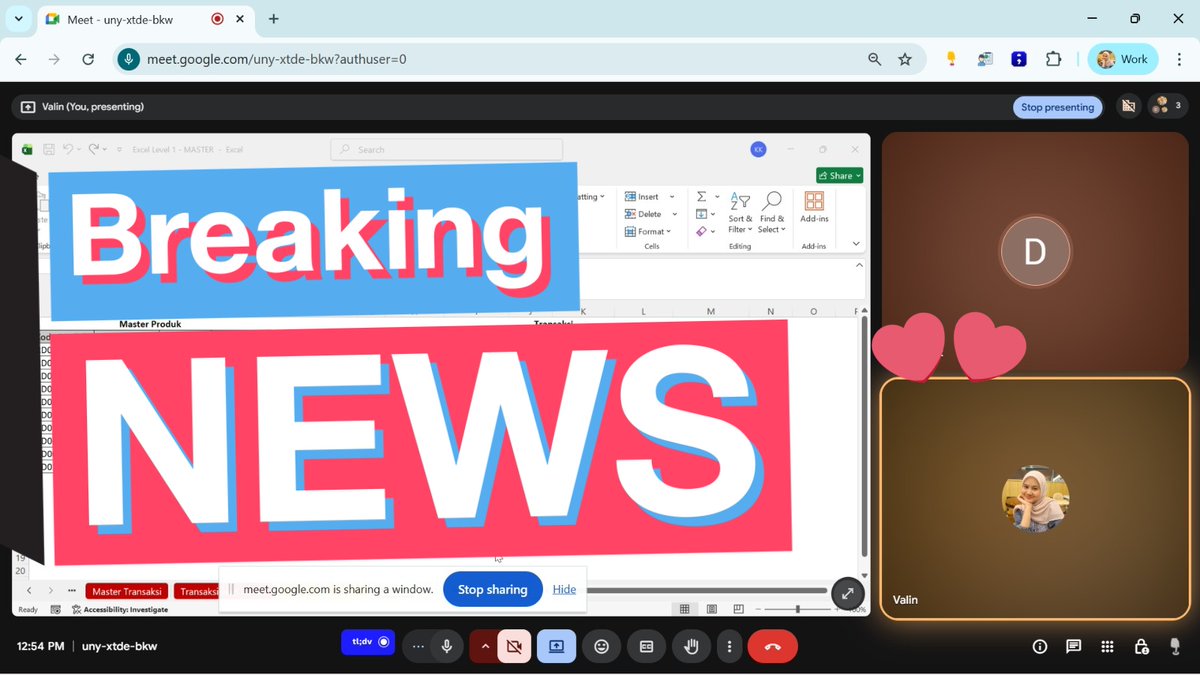Image resolution: width=1200 pixels, height=675 pixels.
Task: Open Find & Select menu in Excel
Action: click(x=772, y=212)
